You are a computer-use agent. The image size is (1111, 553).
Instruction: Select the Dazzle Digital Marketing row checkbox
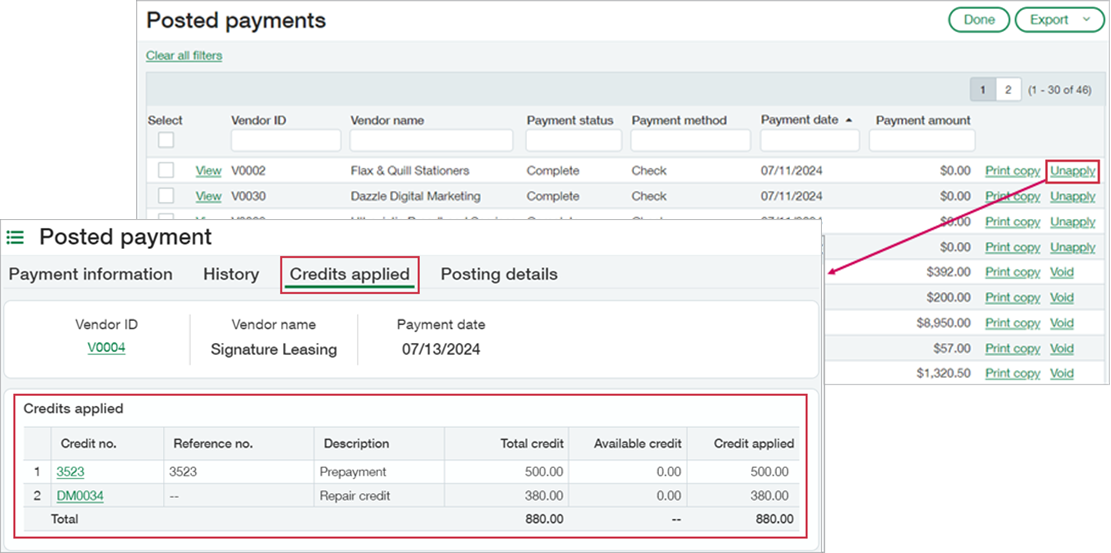click(x=166, y=196)
